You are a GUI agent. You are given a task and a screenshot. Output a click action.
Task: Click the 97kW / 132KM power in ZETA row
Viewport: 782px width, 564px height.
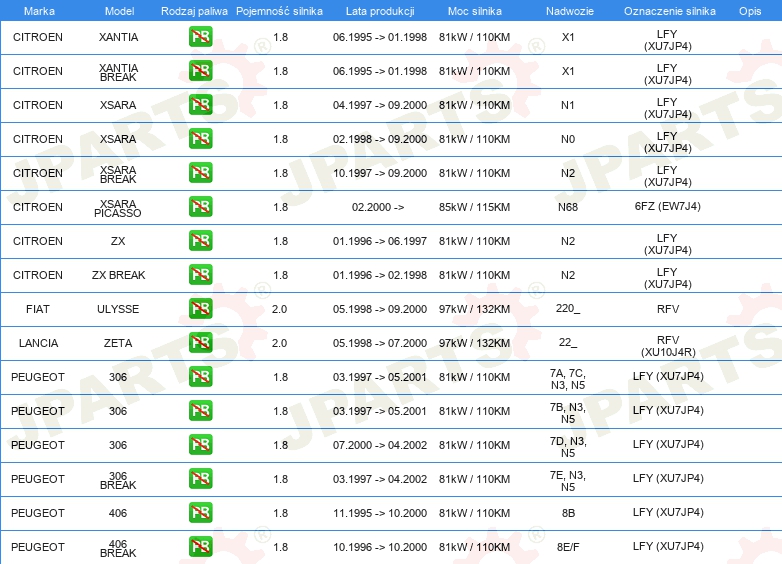pyautogui.click(x=474, y=343)
